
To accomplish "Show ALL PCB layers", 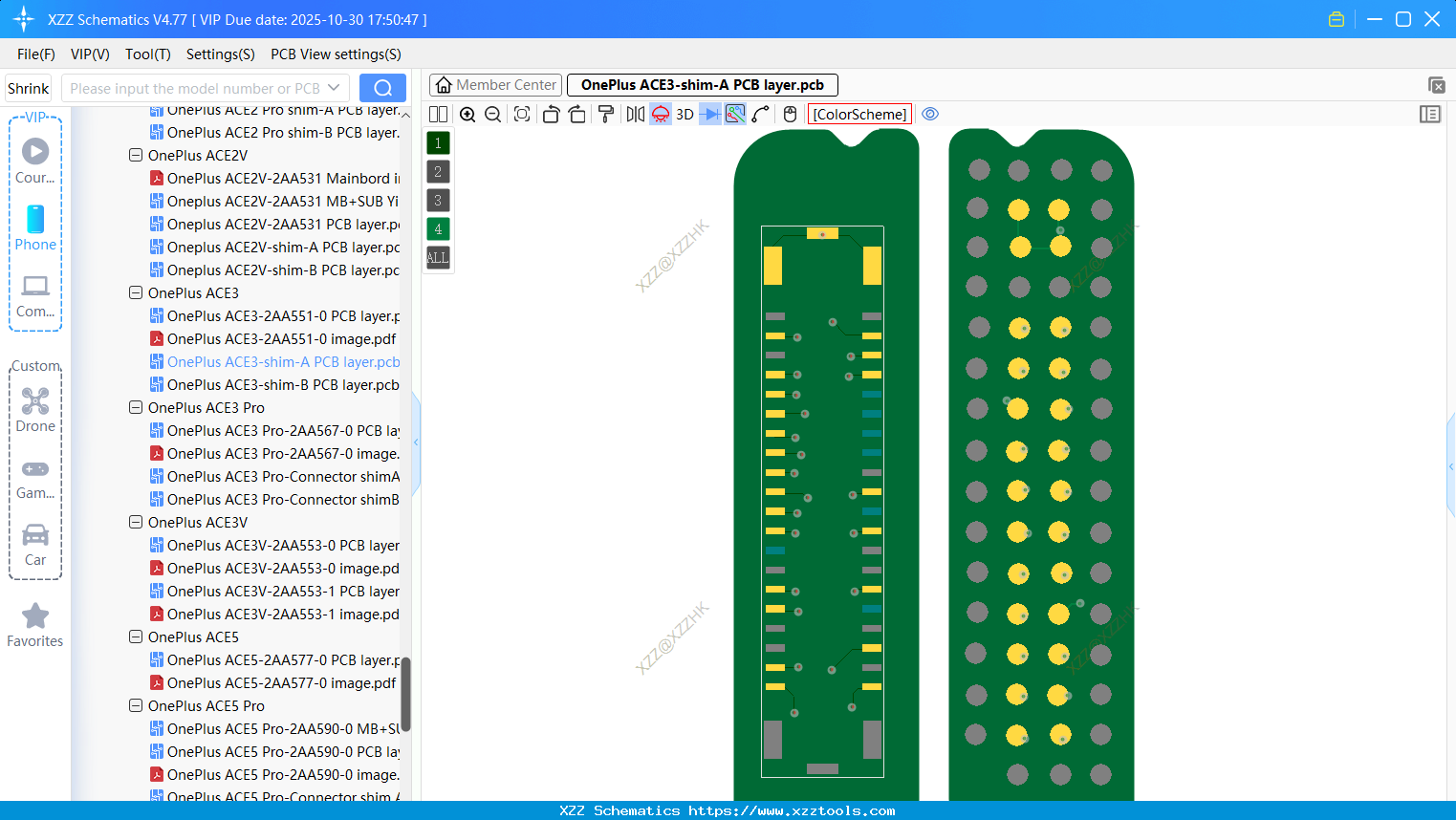I will click(x=438, y=258).
